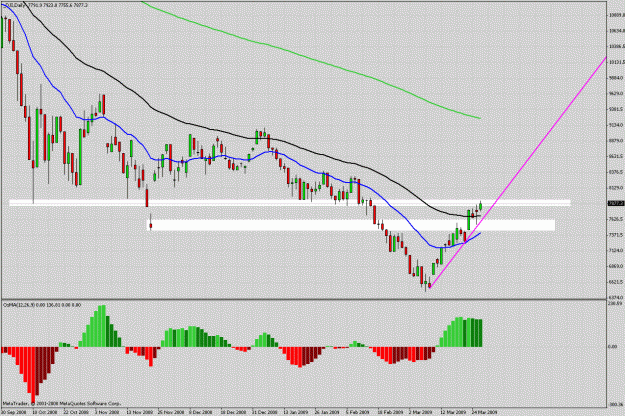Select the lower white horizontal rectangle
Viewport: 625px width, 416px height.
pos(353,225)
